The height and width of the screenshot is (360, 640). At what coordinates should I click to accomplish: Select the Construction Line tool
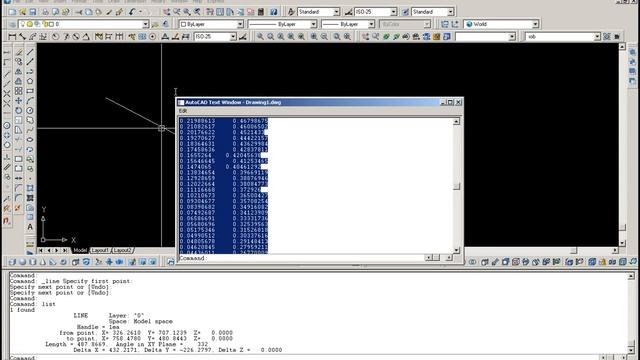point(30,62)
